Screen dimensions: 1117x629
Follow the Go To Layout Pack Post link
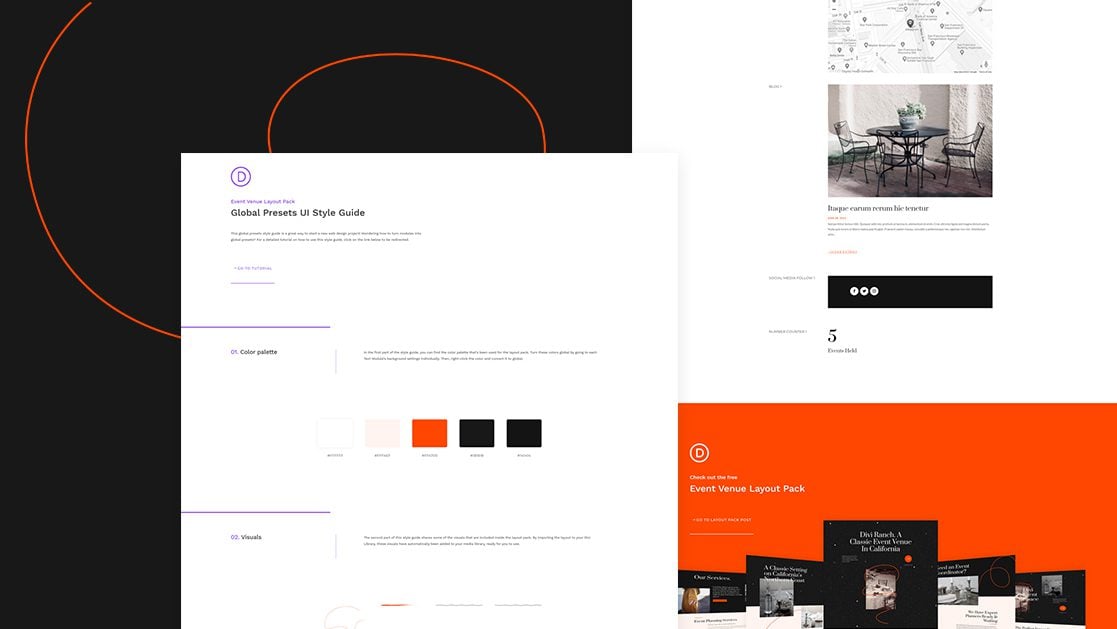[x=722, y=520]
